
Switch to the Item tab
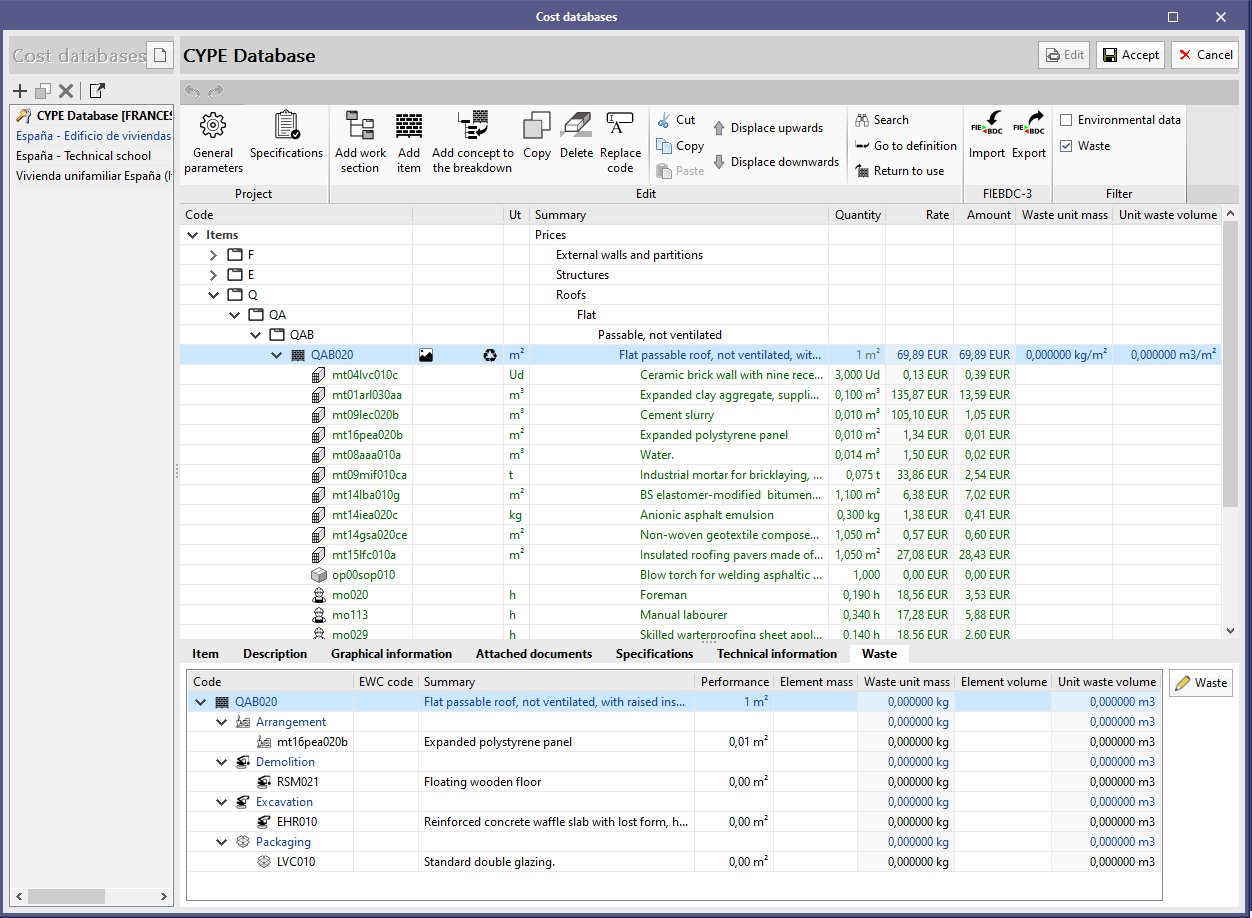point(205,654)
